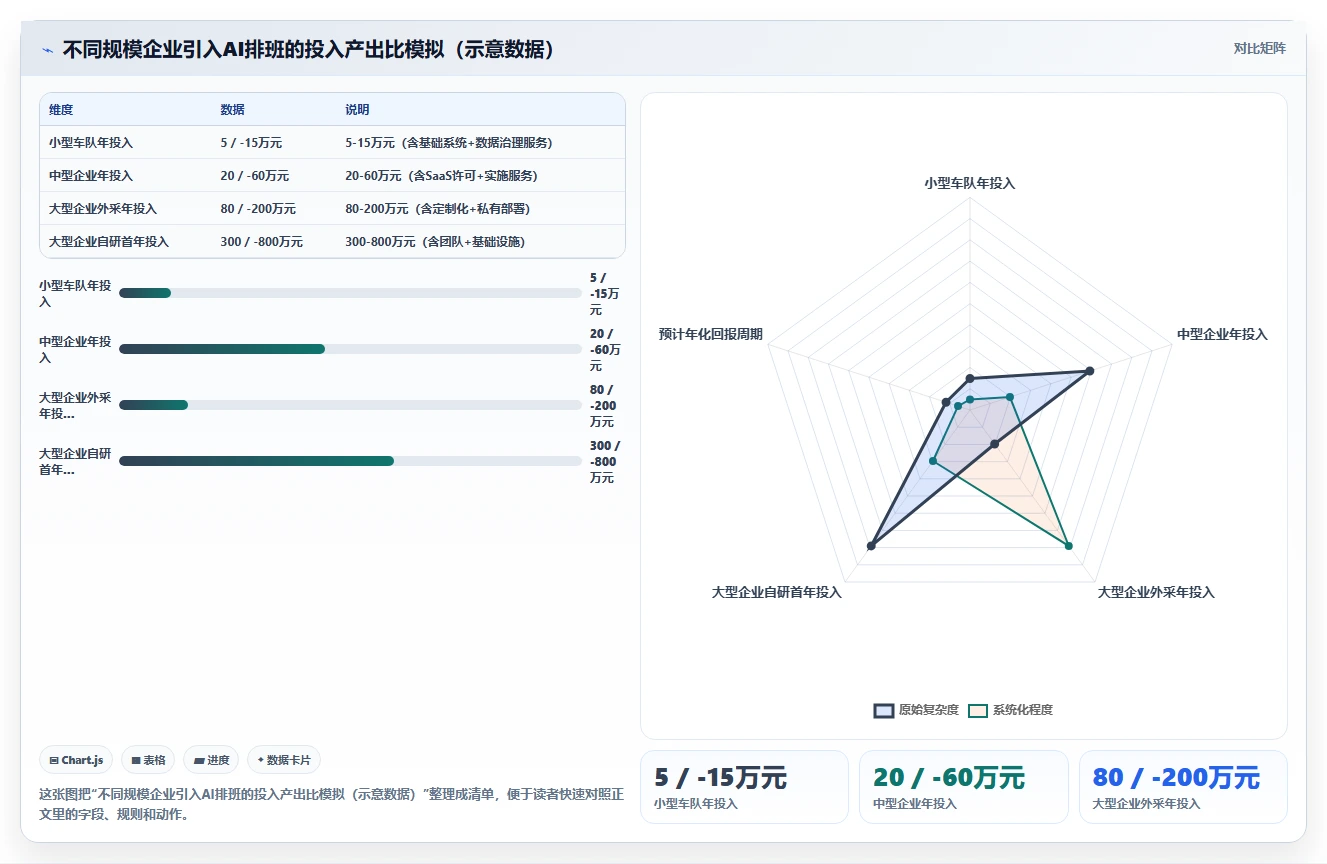
Task: Click the 小型车队年投入 progress bar
Action: 350,293
